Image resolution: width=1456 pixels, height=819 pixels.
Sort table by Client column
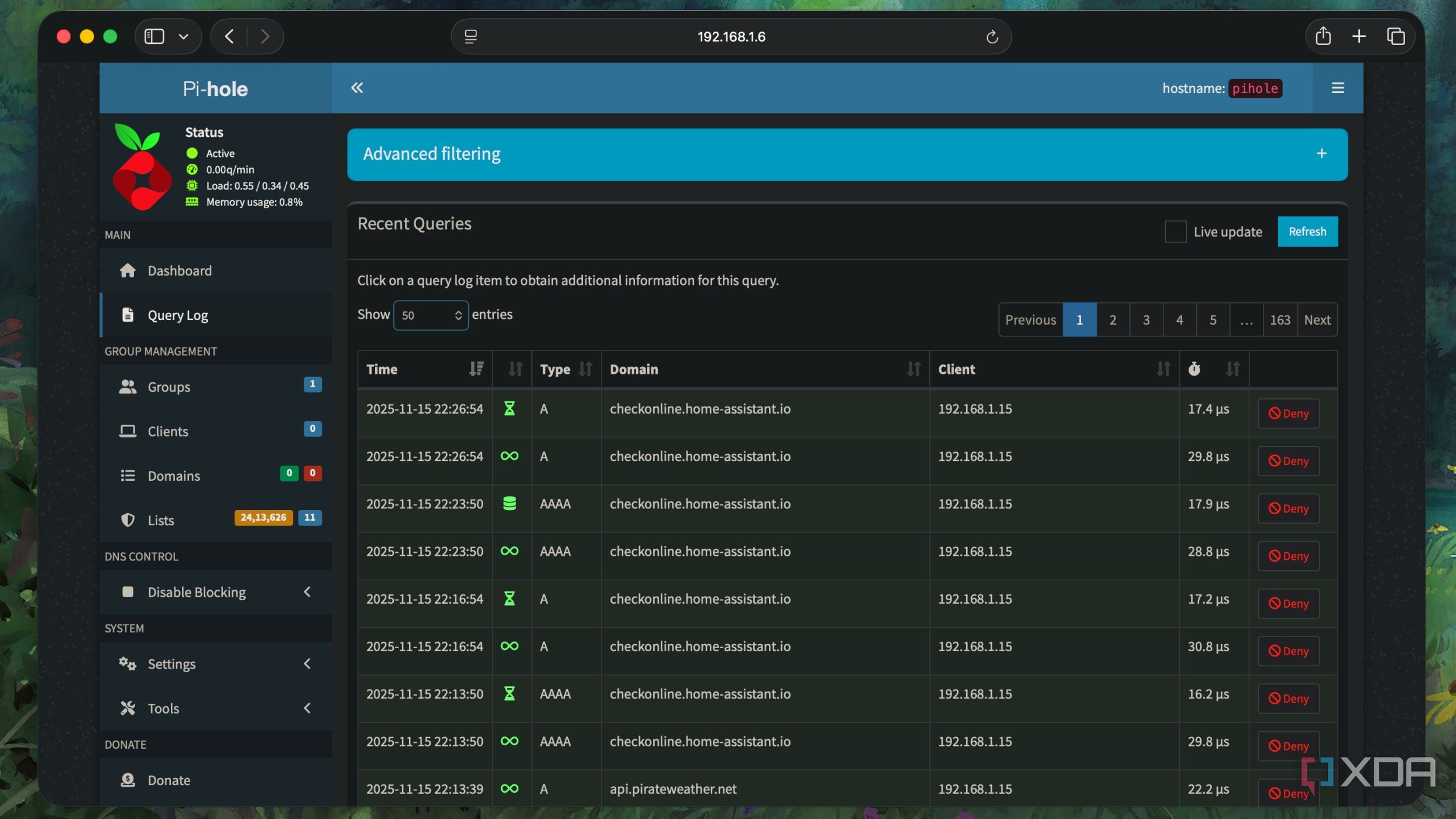[1053, 369]
